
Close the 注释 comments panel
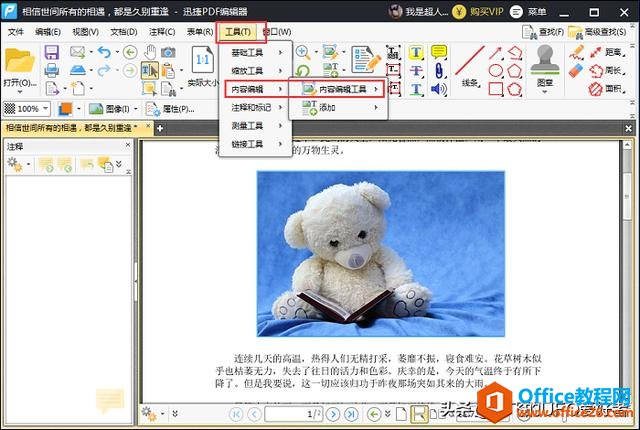(128, 146)
